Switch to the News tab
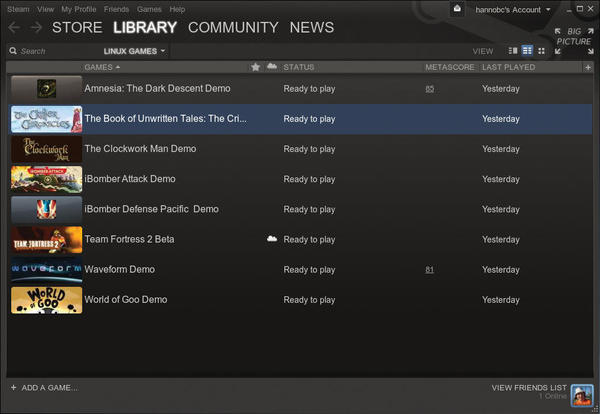600x414 pixels. [x=311, y=27]
